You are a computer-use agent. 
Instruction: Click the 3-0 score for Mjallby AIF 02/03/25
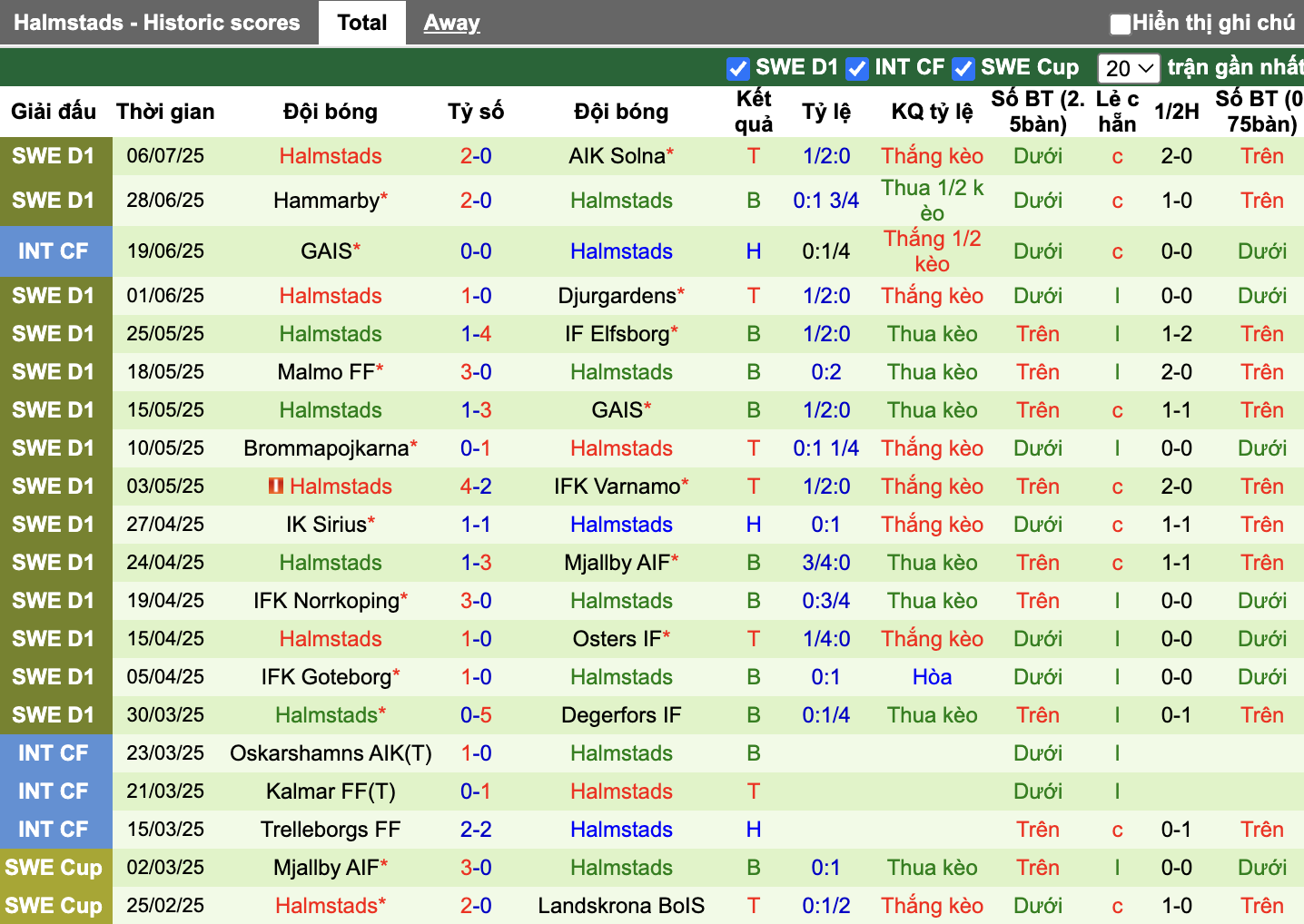click(x=476, y=868)
